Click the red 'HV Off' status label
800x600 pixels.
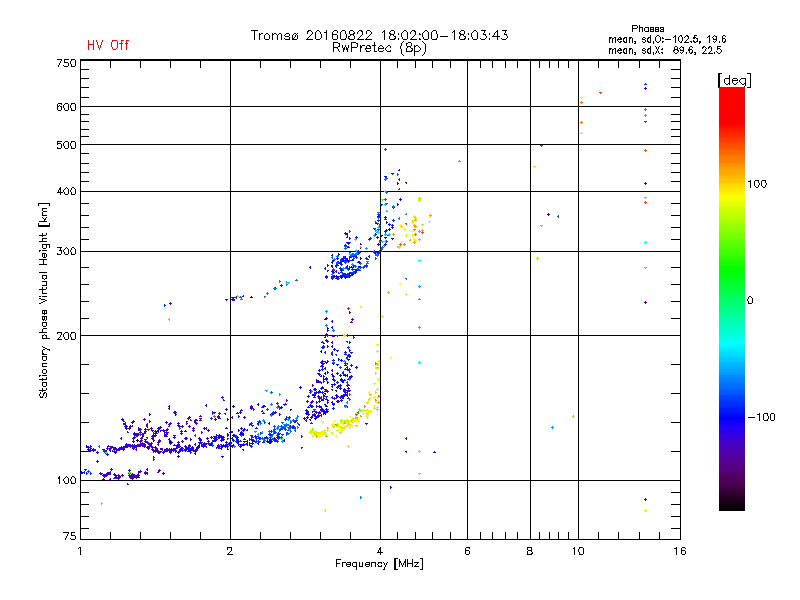tap(108, 45)
